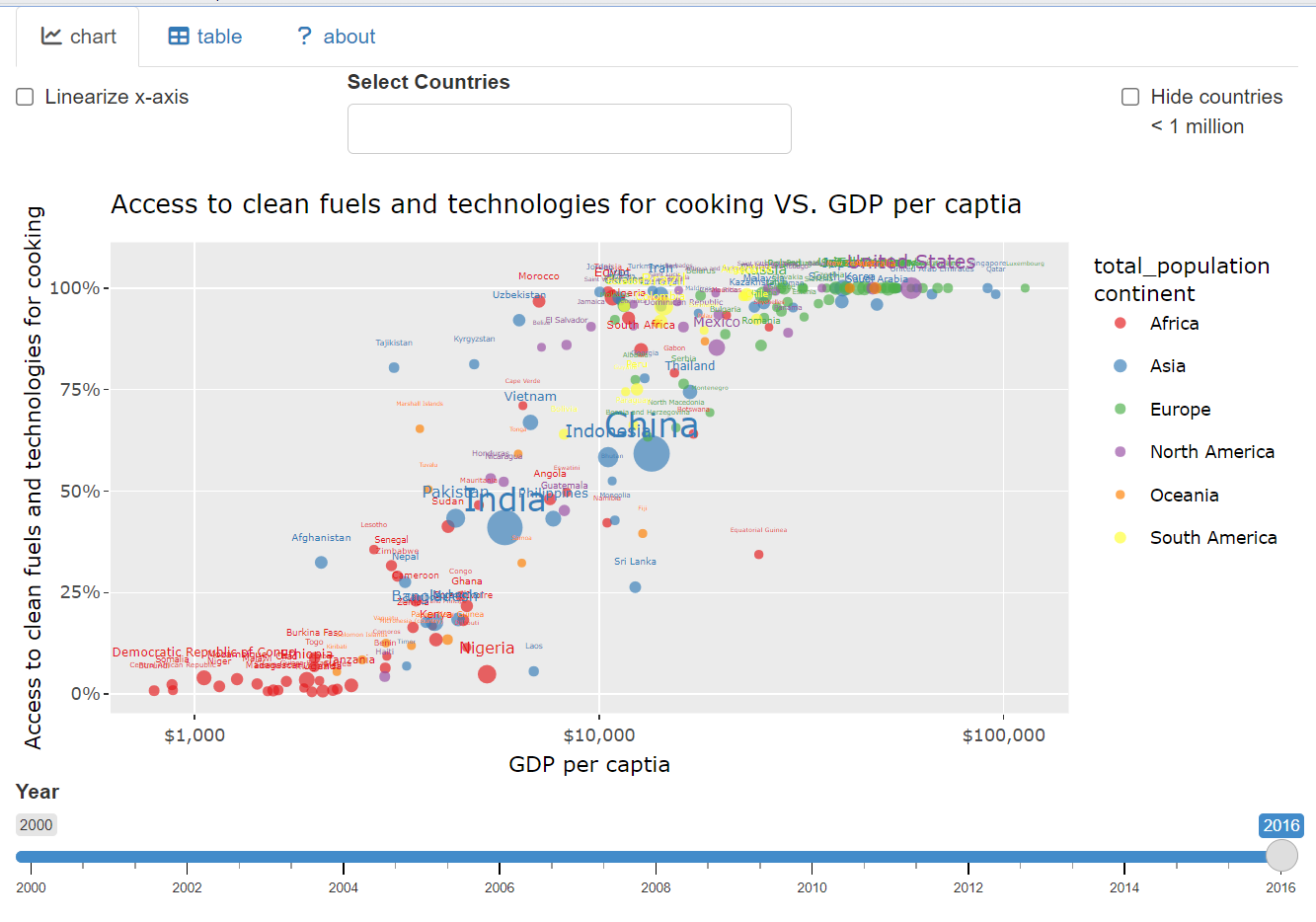Screen dimensions: 1316x922
Task: Click the India bubble in the scatter plot
Action: (x=504, y=528)
